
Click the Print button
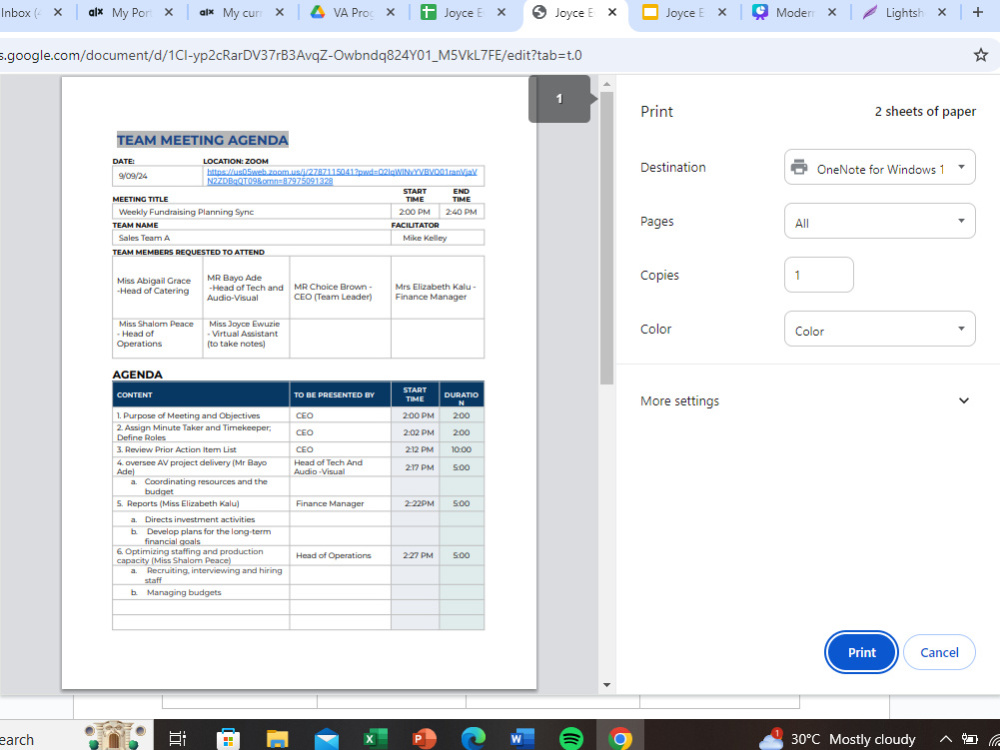click(x=861, y=652)
